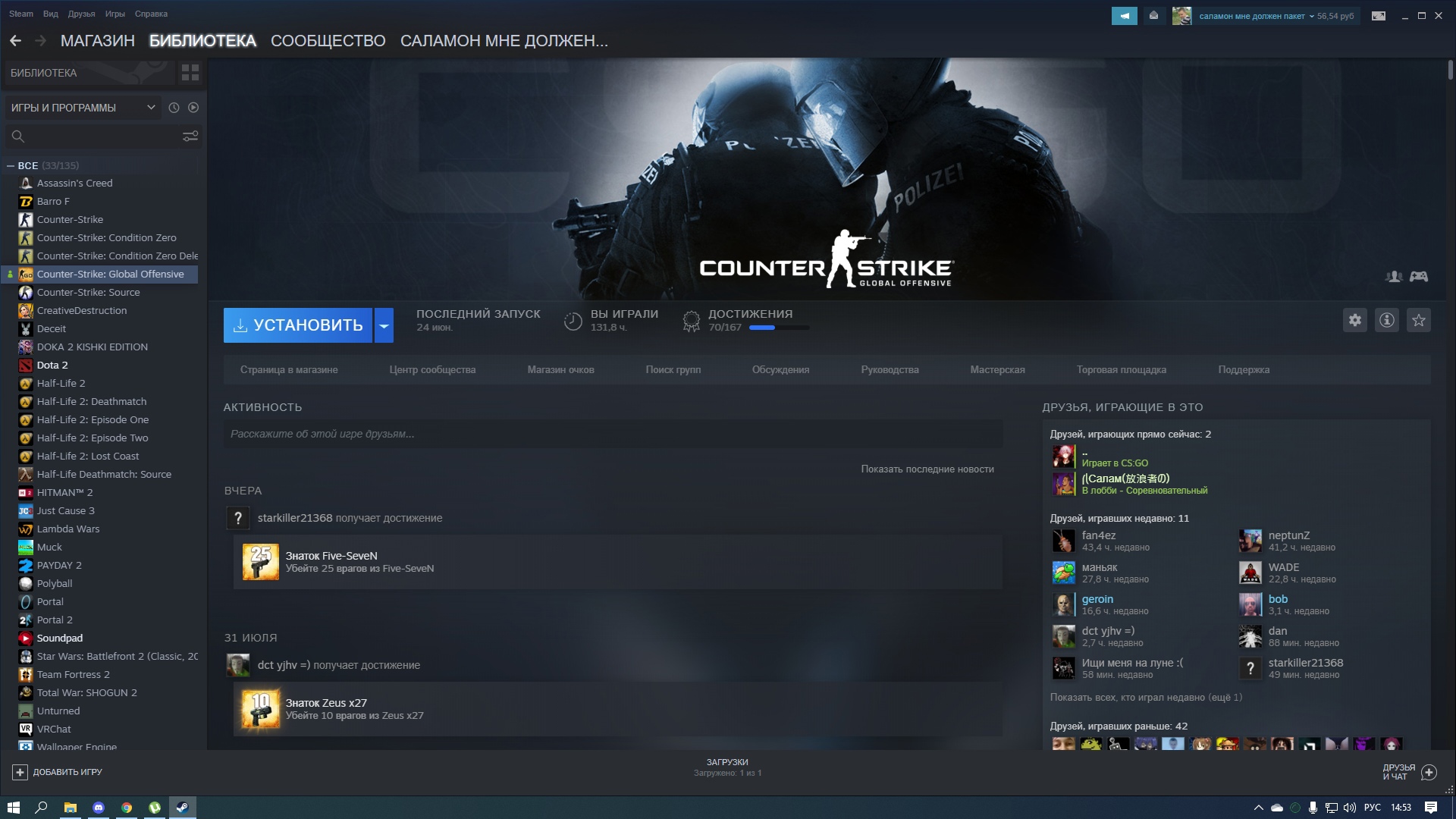Image resolution: width=1456 pixels, height=819 pixels.
Task: Click the playtime clock icon
Action: click(573, 322)
